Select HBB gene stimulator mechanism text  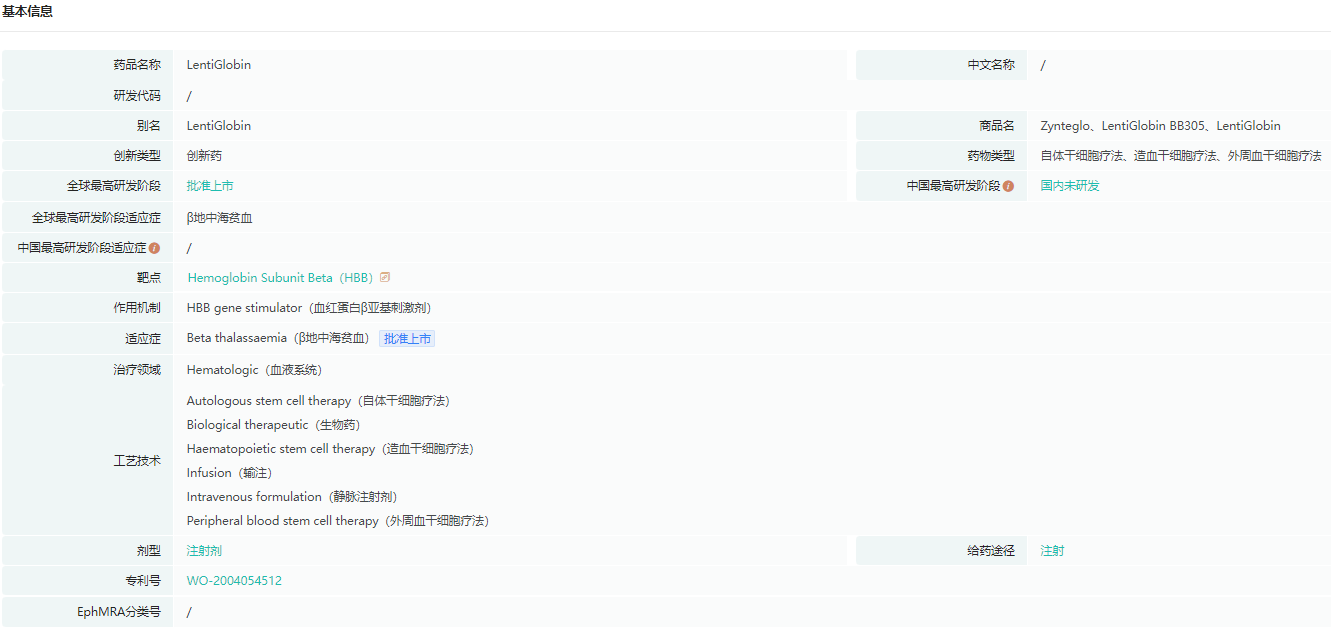click(x=309, y=308)
